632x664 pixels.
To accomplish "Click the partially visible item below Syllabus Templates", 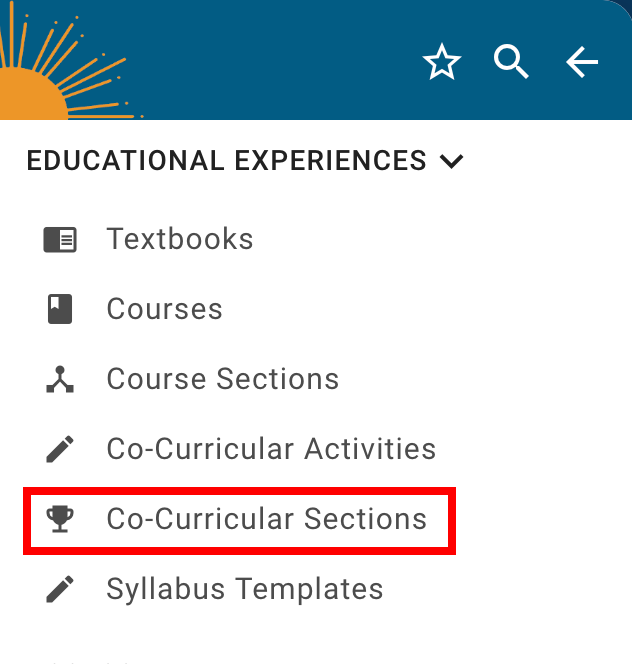I will pyautogui.click(x=90, y=659).
